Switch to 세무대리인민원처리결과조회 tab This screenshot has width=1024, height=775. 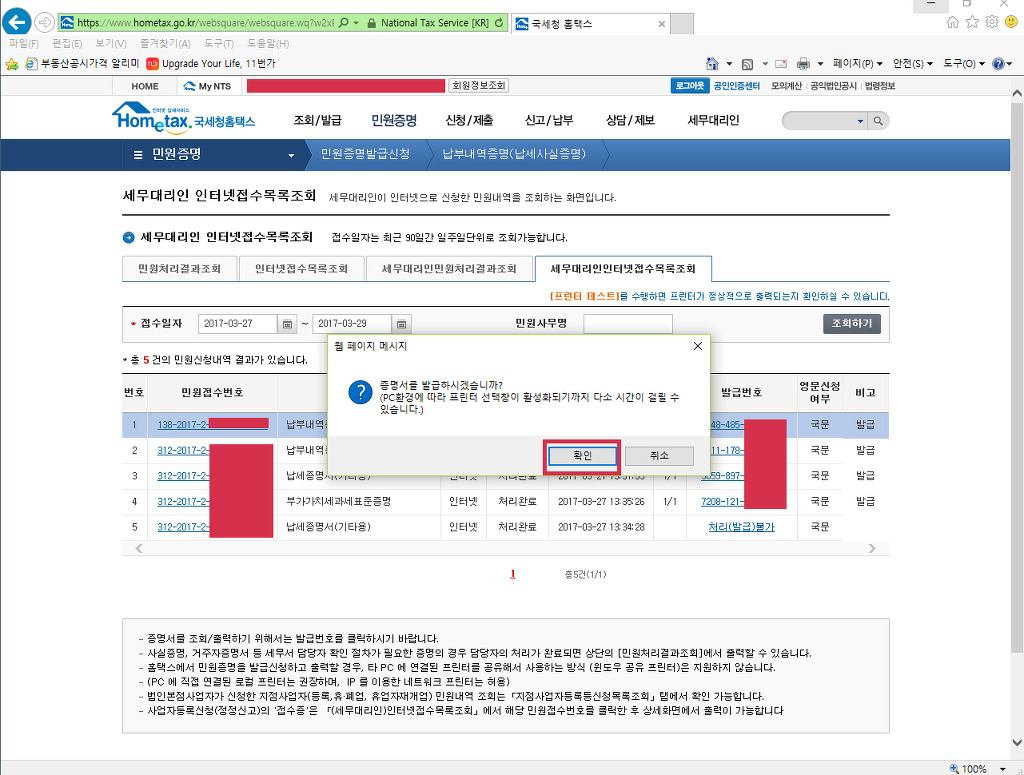point(449,269)
